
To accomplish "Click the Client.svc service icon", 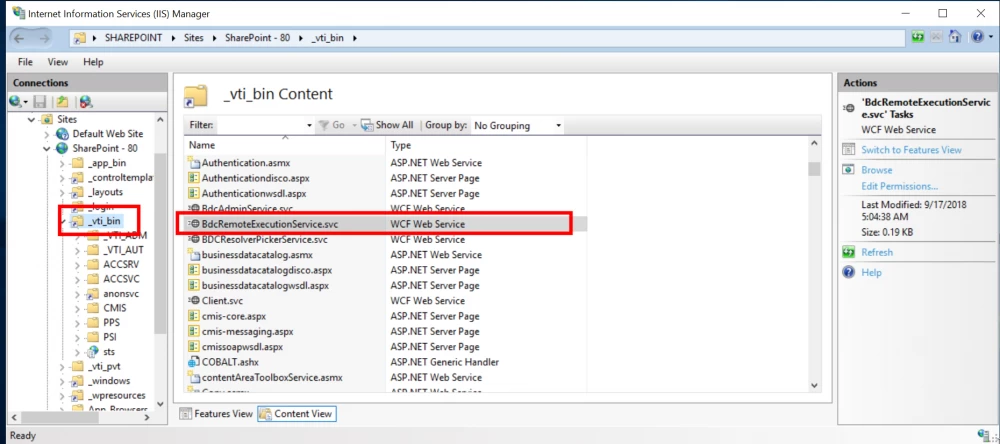I will (194, 300).
